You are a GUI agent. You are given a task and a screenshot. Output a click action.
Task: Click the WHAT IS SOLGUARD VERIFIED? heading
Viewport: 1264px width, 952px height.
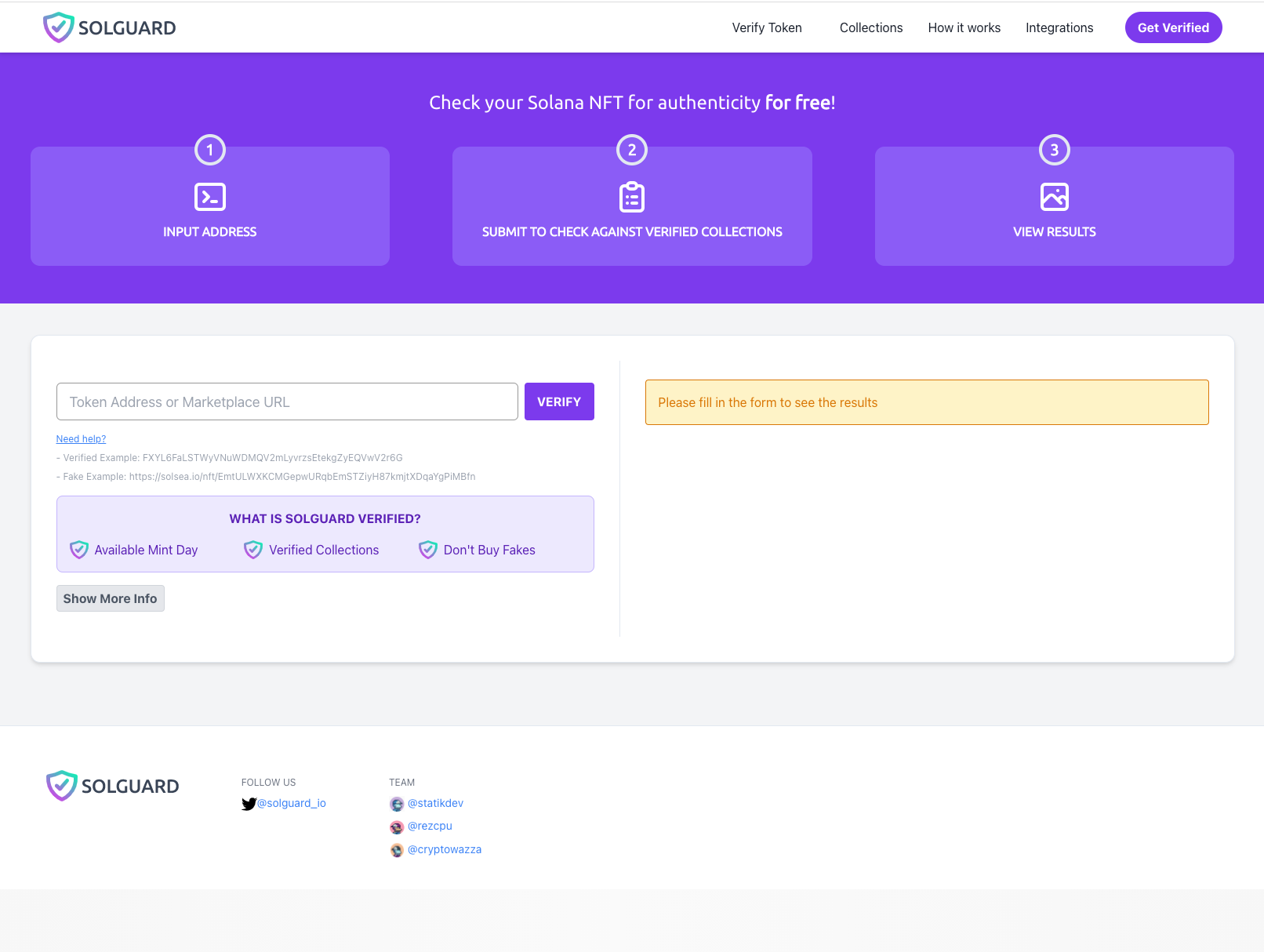(325, 519)
